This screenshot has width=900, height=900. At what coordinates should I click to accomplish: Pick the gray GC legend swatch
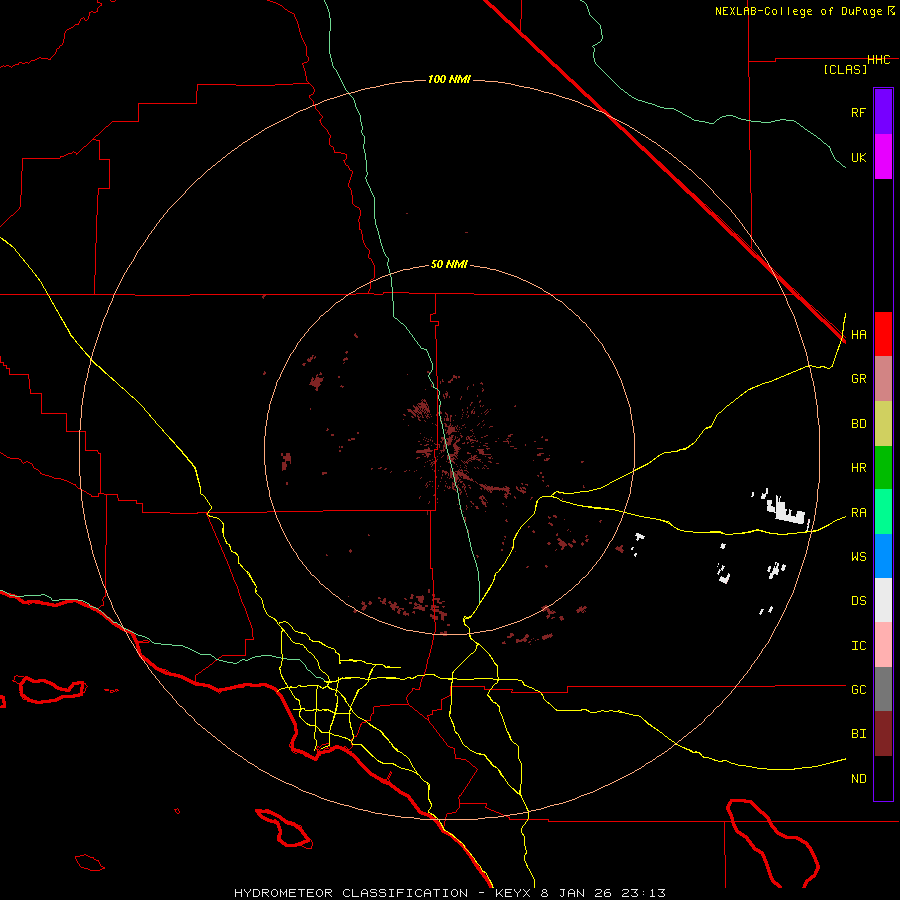(883, 689)
